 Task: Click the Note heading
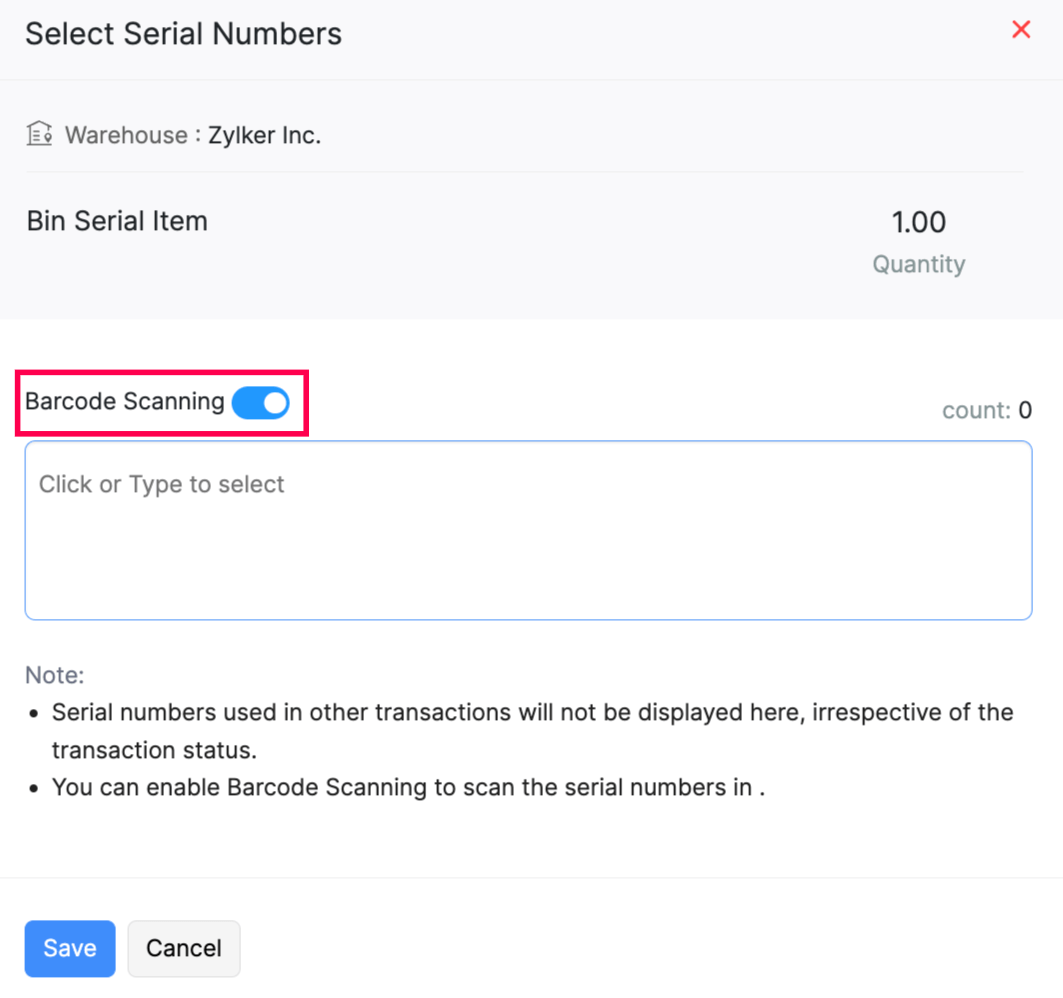55,675
